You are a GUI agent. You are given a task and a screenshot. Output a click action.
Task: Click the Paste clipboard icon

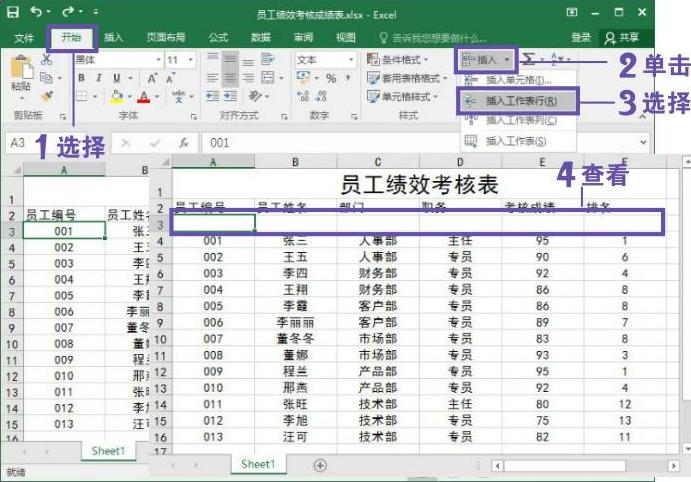pos(21,70)
